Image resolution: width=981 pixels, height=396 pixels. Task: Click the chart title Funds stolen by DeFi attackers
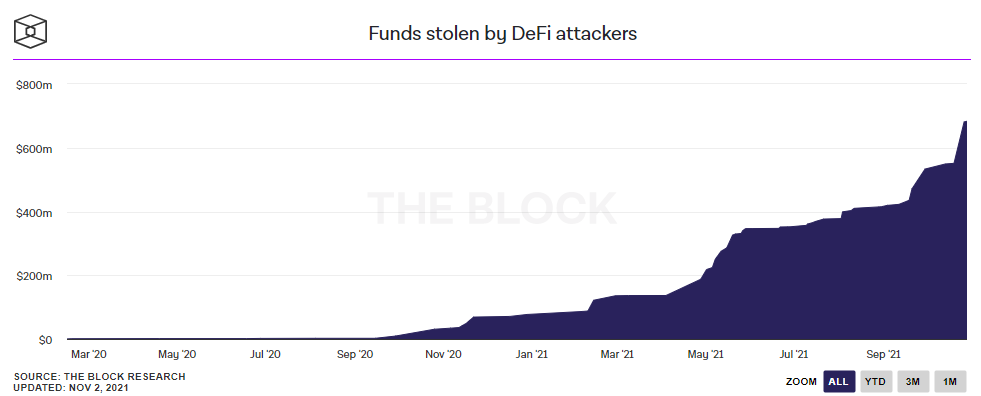(502, 33)
